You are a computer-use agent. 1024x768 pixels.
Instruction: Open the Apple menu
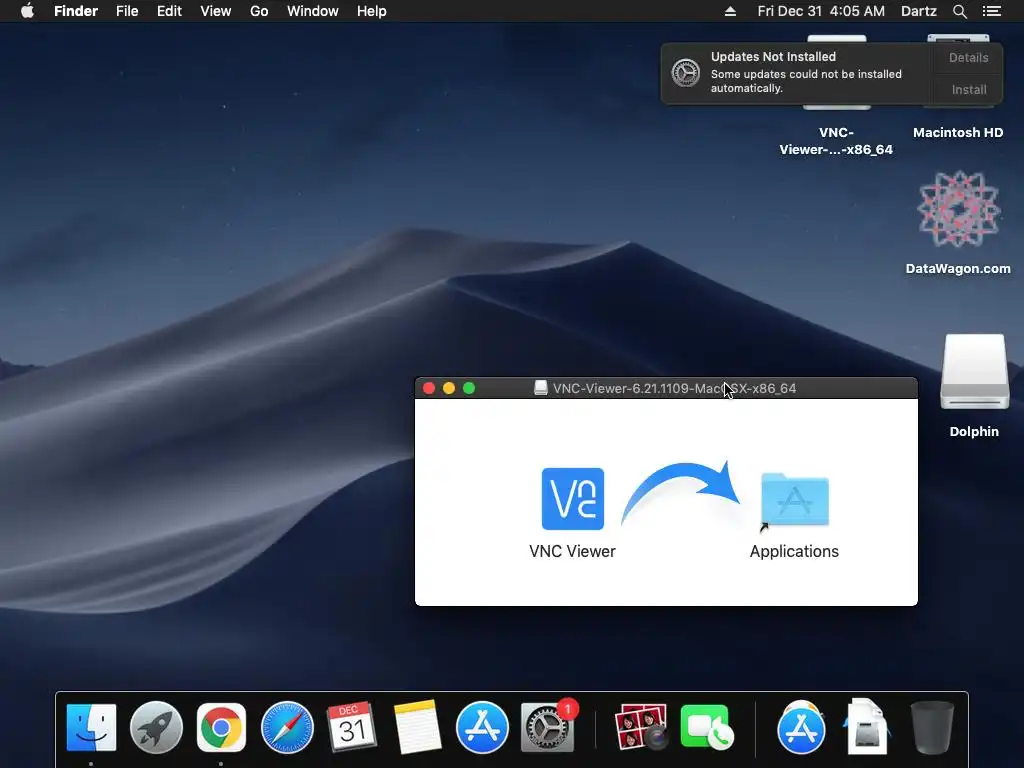click(x=27, y=11)
